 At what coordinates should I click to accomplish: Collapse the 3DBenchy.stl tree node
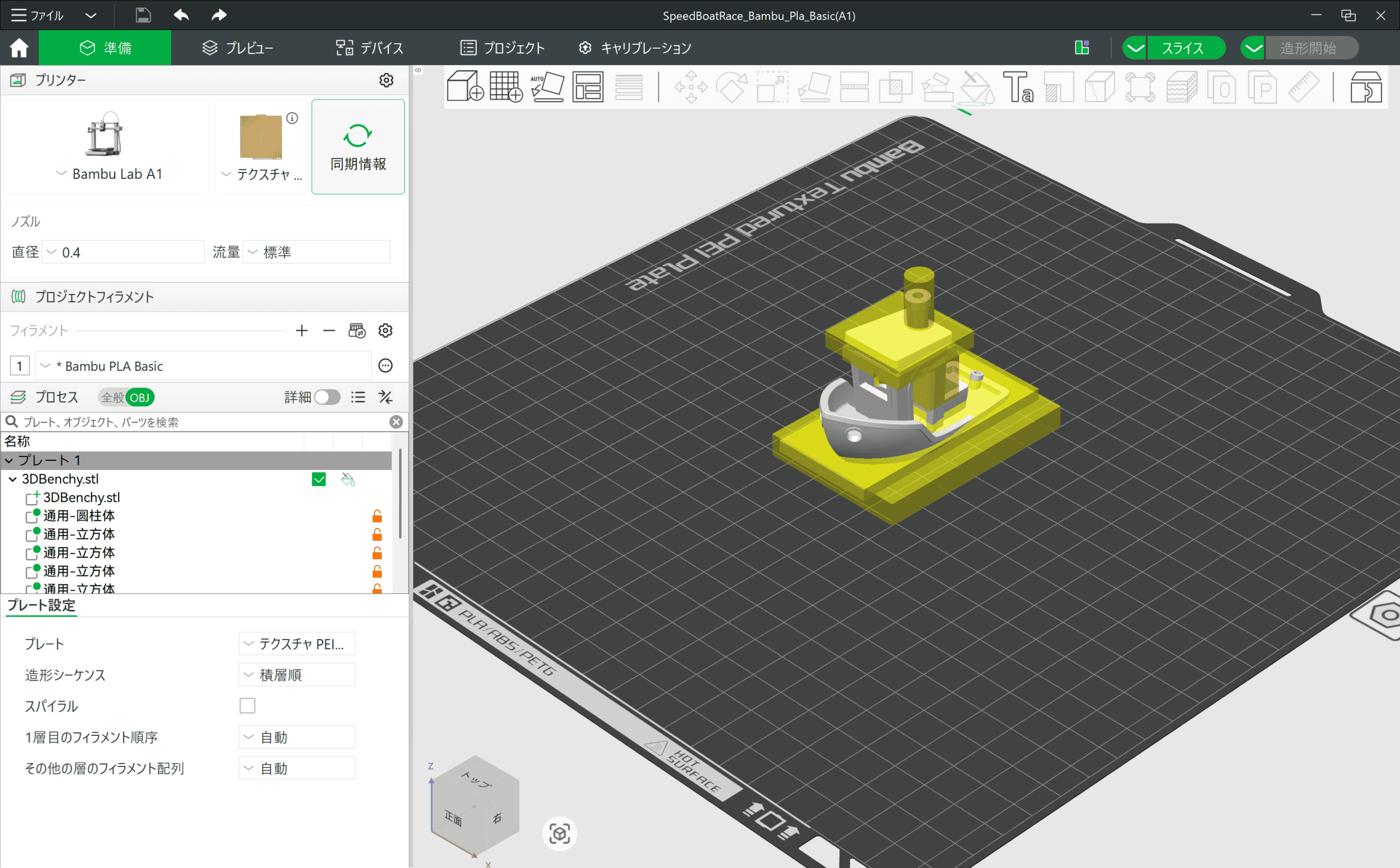point(13,479)
